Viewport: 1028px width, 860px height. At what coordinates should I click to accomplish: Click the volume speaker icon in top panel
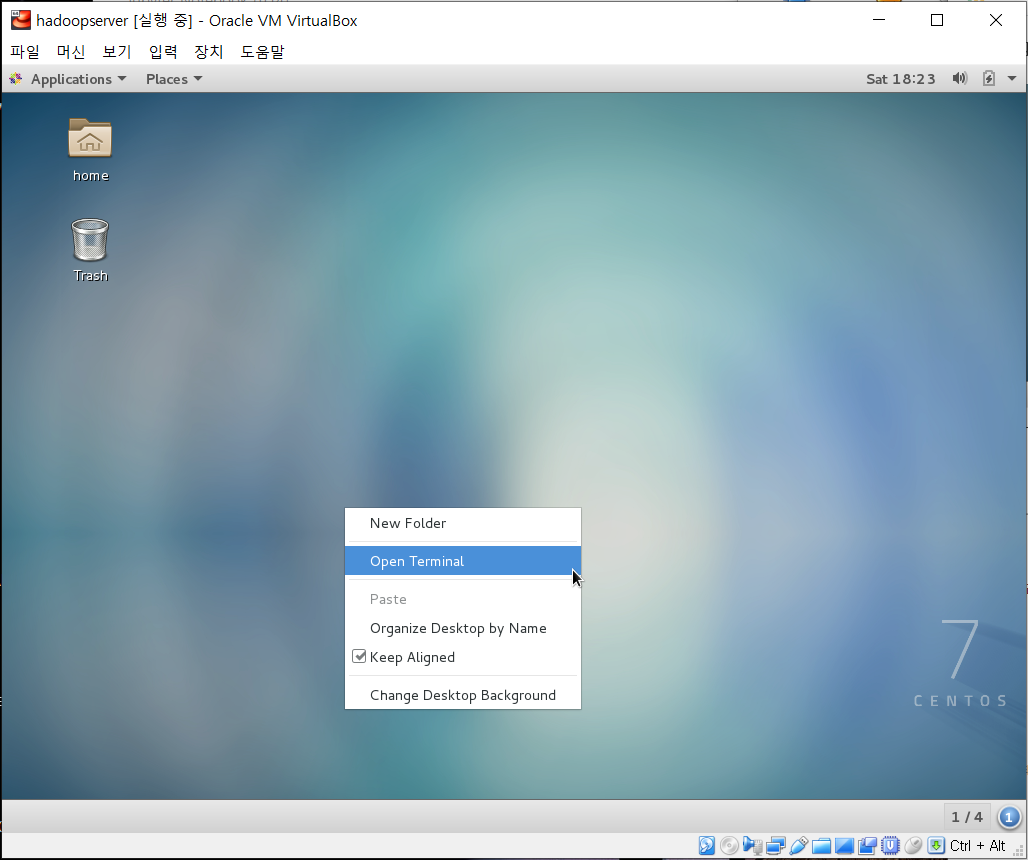point(960,79)
